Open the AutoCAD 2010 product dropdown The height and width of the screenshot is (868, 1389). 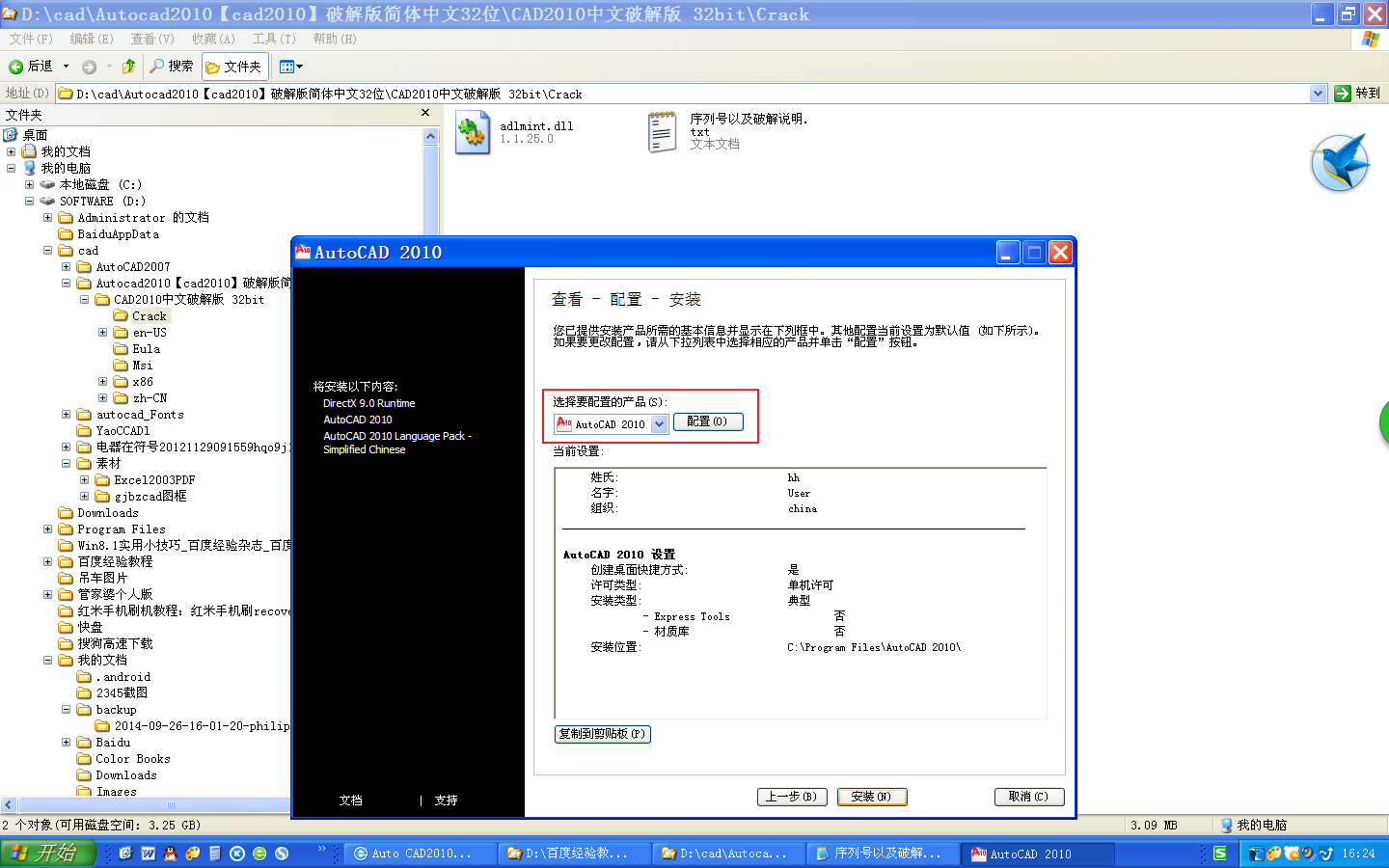pyautogui.click(x=660, y=424)
